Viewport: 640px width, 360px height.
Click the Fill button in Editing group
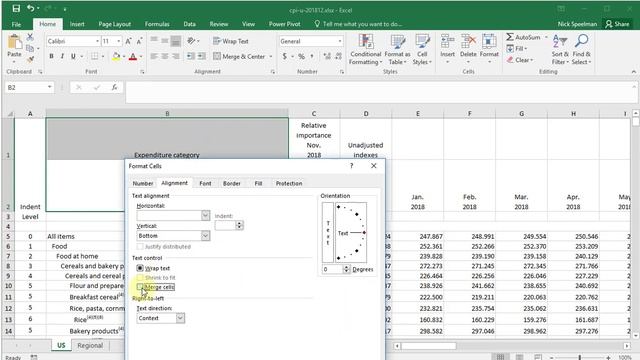tap(517, 49)
